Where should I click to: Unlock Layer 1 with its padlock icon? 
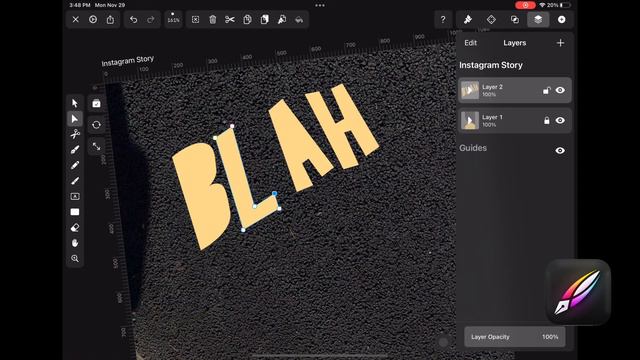[547, 120]
